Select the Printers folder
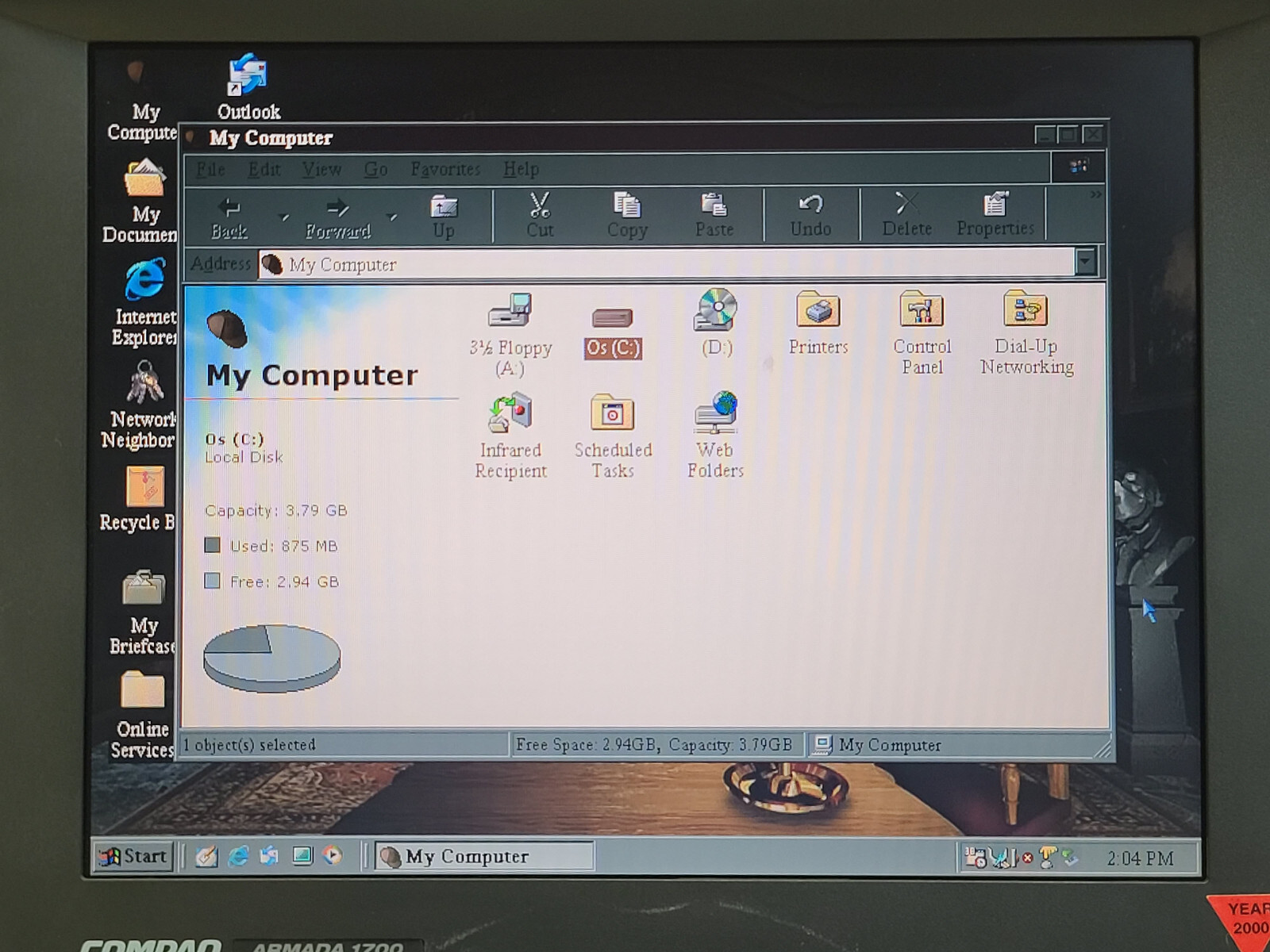1270x952 pixels. [x=818, y=323]
